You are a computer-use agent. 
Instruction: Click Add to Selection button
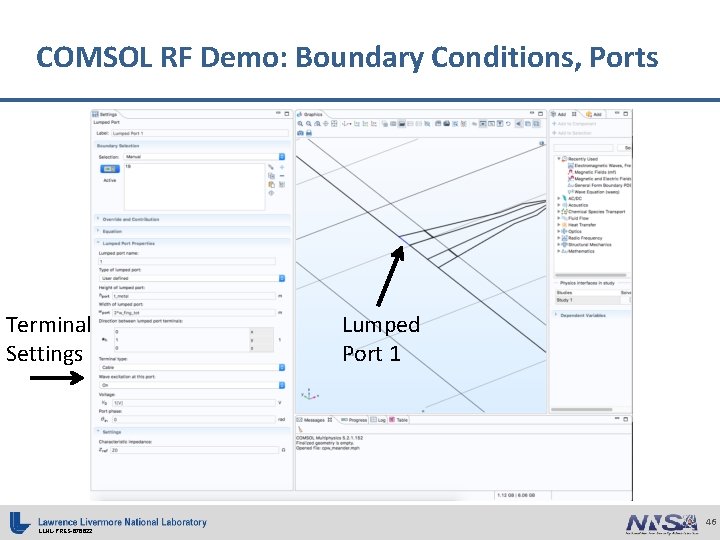tap(572, 133)
